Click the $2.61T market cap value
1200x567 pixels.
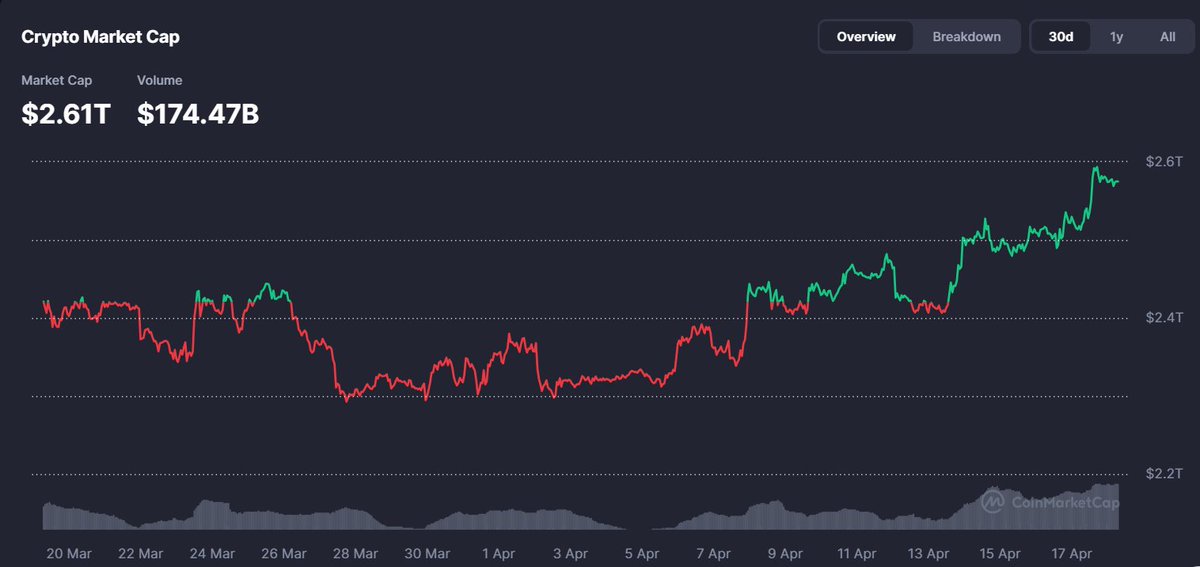click(x=66, y=114)
